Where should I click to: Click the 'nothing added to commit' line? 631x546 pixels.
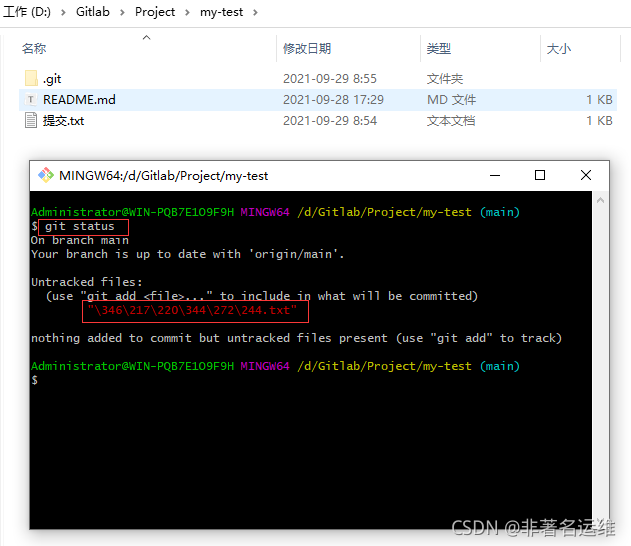[x=296, y=338]
